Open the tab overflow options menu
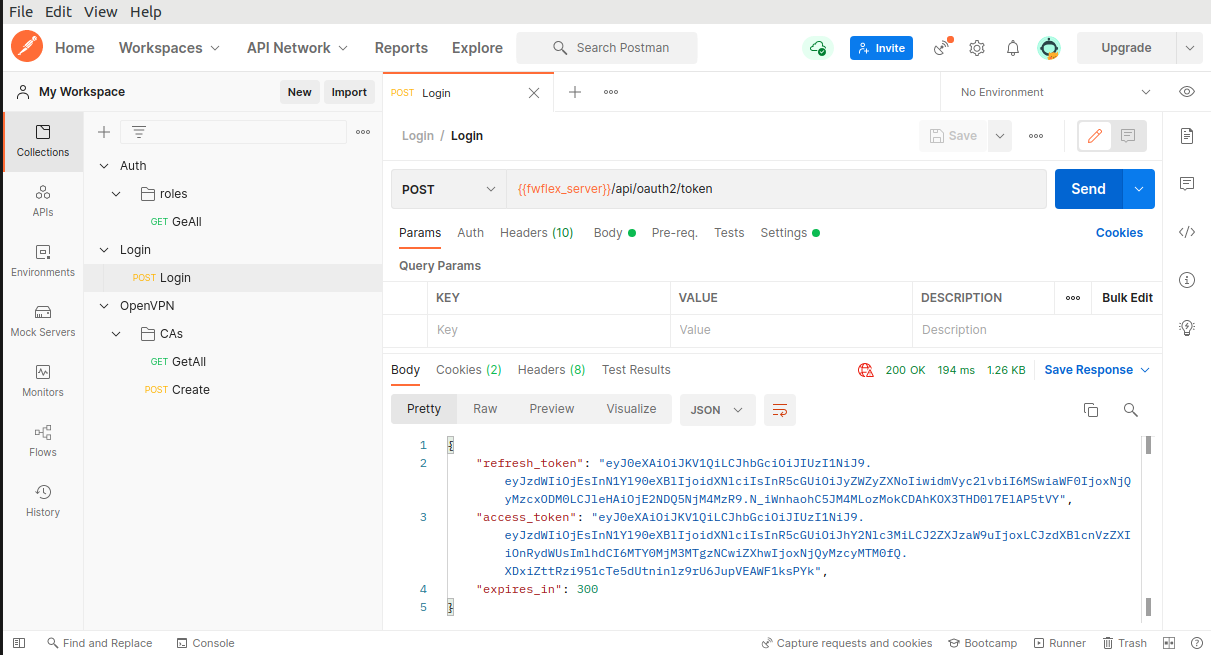Viewport: 1211px width, 655px height. coord(610,92)
